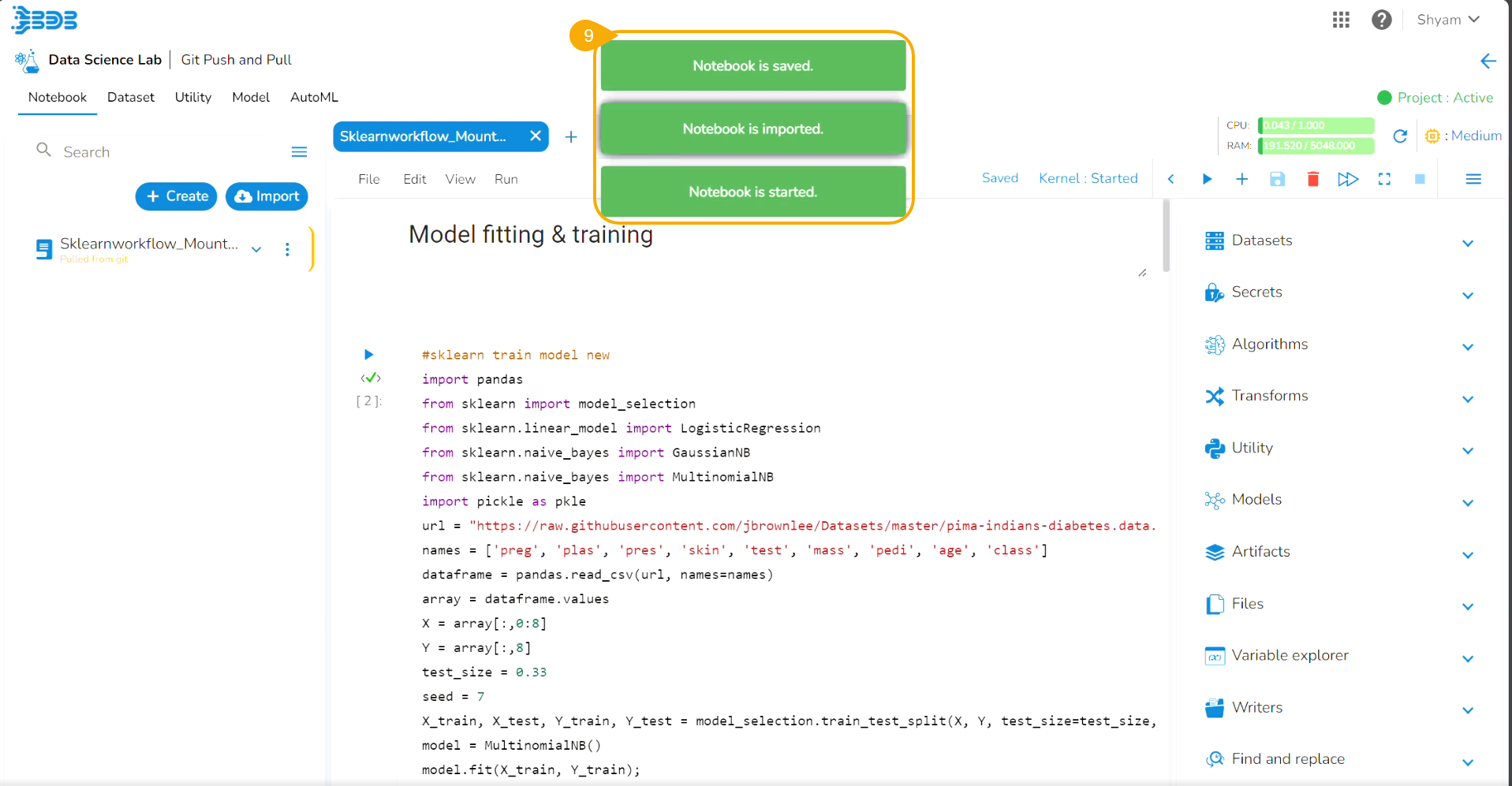Open the help question mark icon

(x=1381, y=20)
